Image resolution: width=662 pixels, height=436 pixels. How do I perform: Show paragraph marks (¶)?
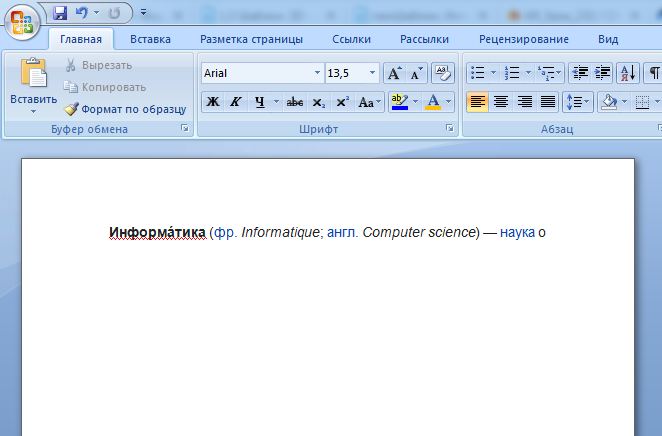click(653, 73)
